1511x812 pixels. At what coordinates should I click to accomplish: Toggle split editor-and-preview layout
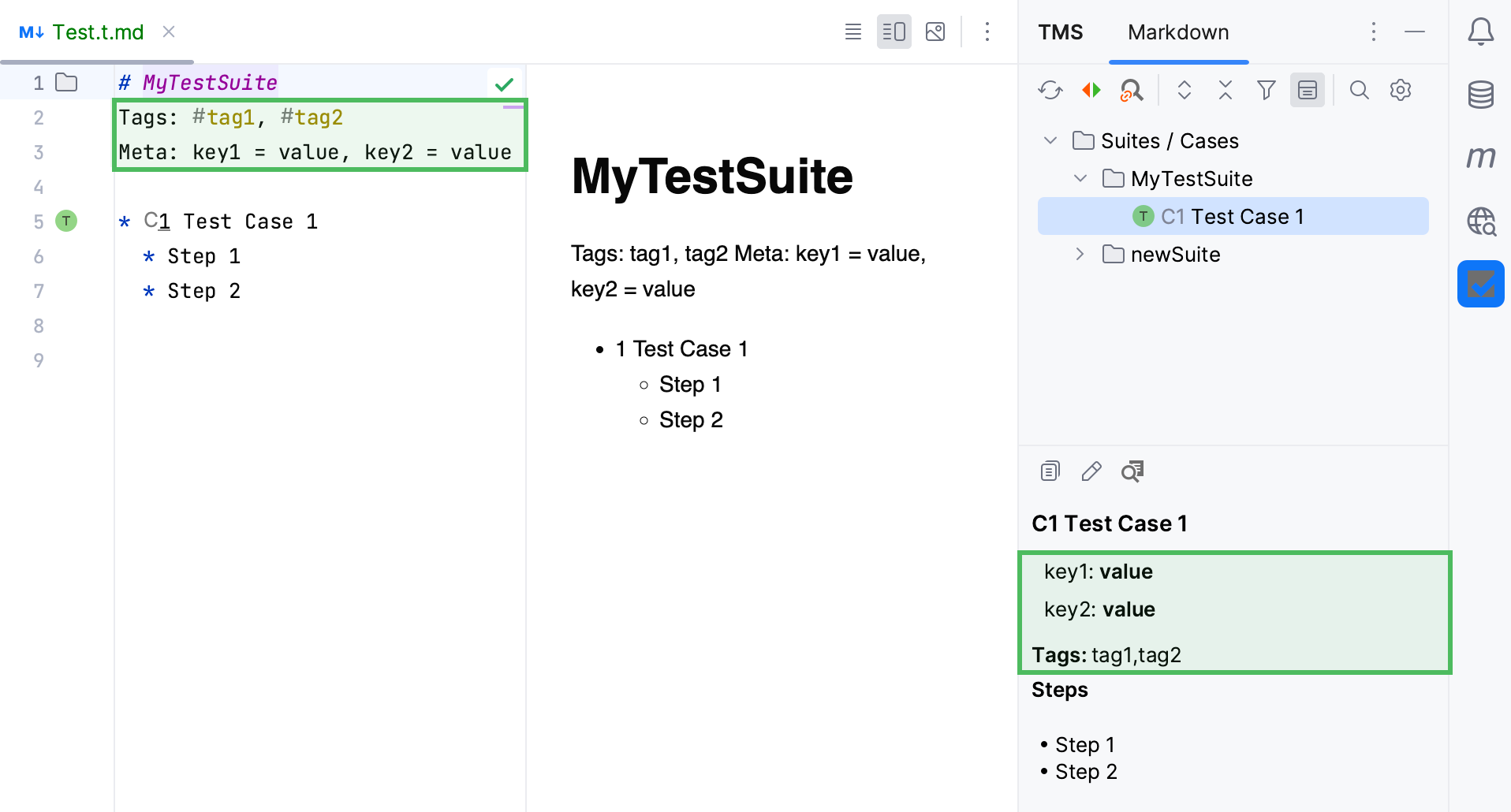pyautogui.click(x=894, y=32)
